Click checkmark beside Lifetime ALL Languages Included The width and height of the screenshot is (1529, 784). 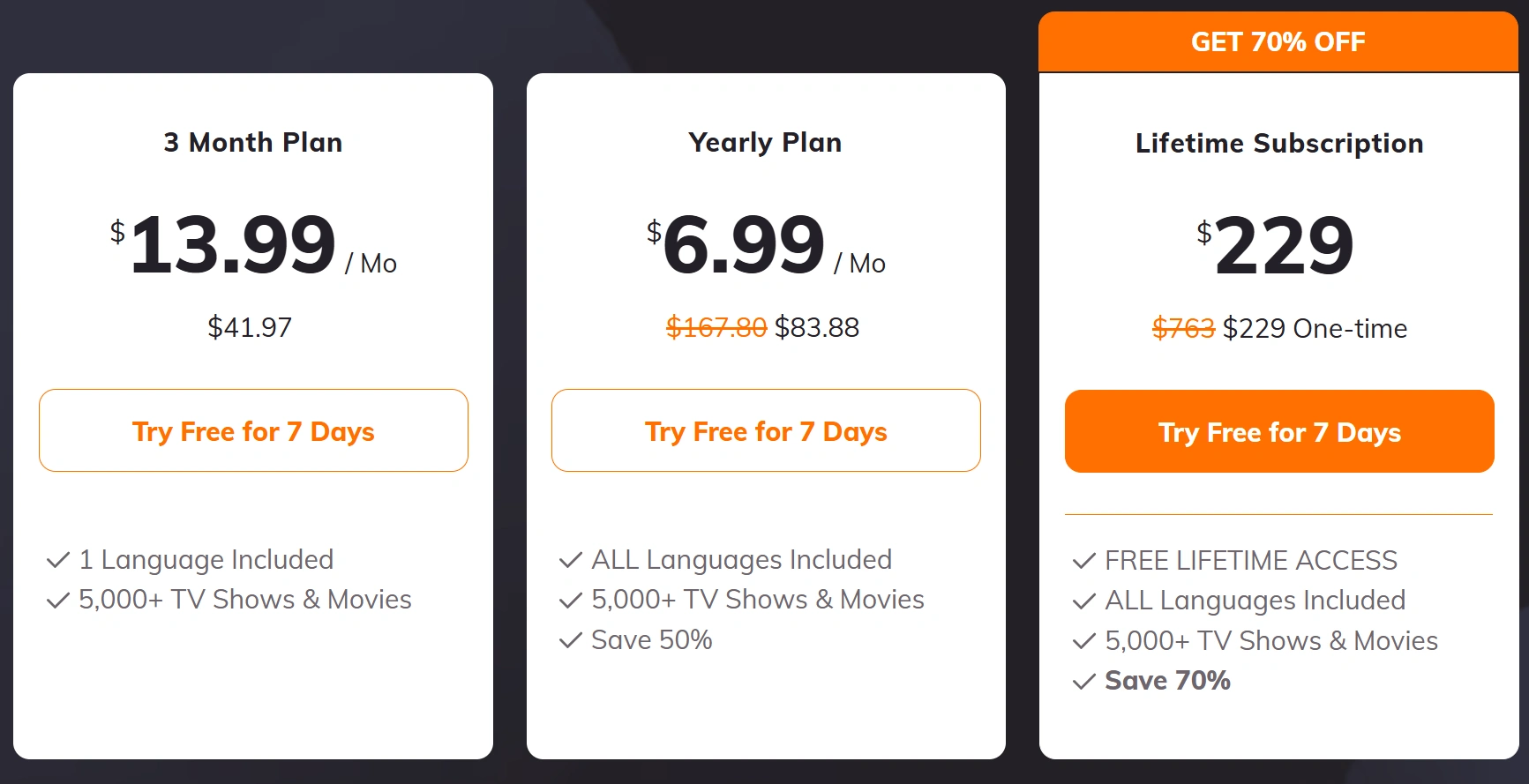1084,601
